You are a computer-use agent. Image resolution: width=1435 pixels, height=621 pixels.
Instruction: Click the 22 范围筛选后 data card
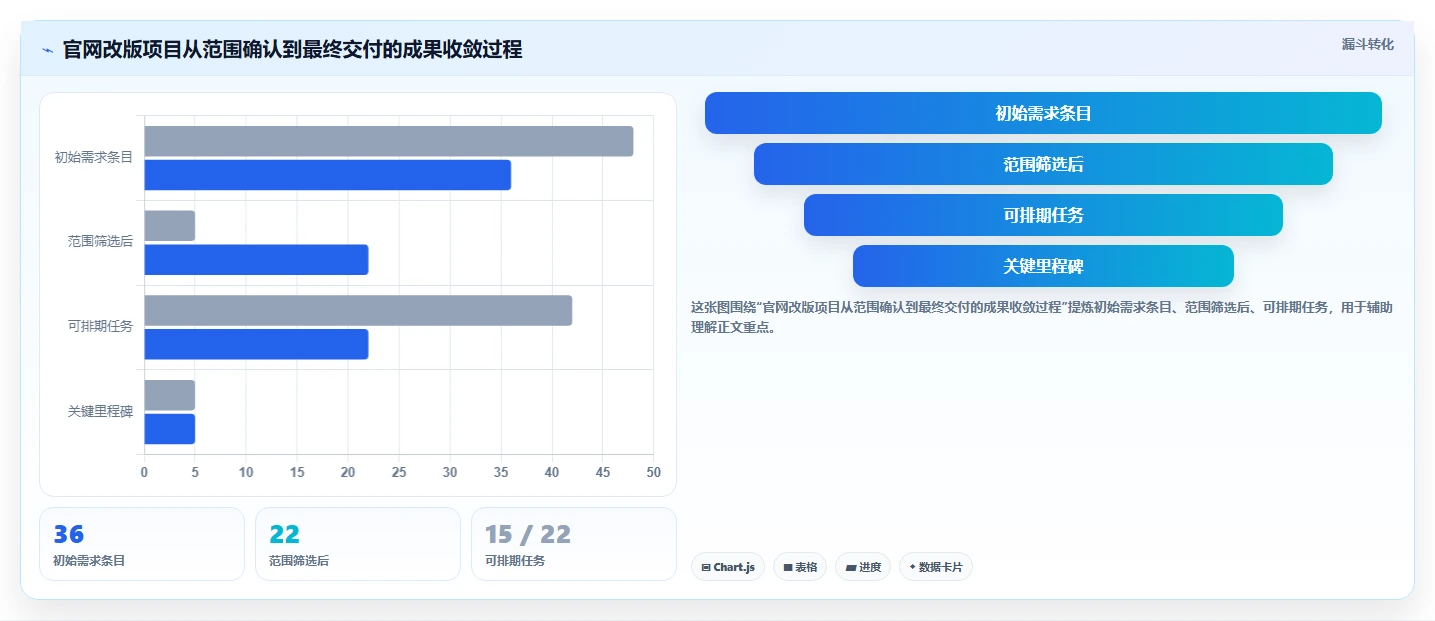358,544
